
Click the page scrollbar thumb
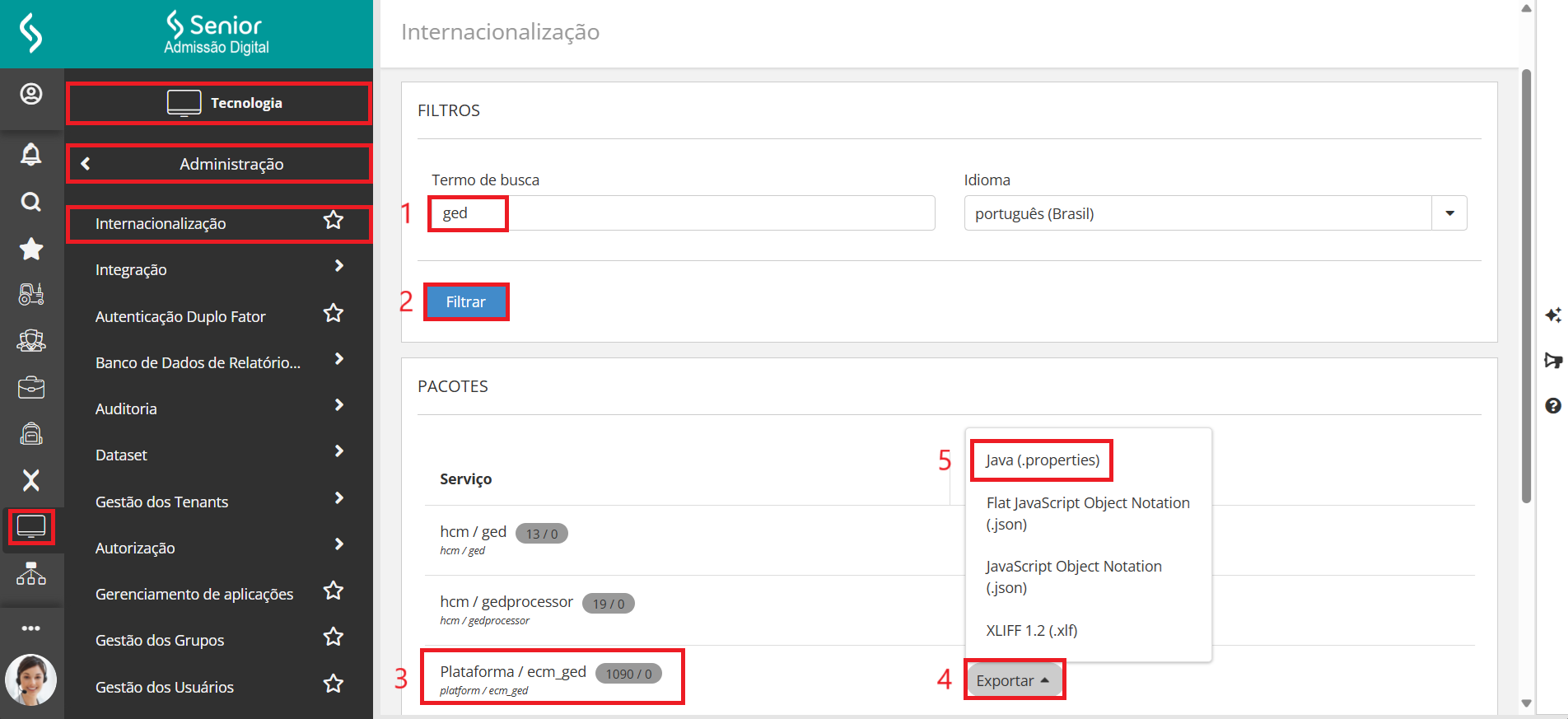click(1526, 286)
